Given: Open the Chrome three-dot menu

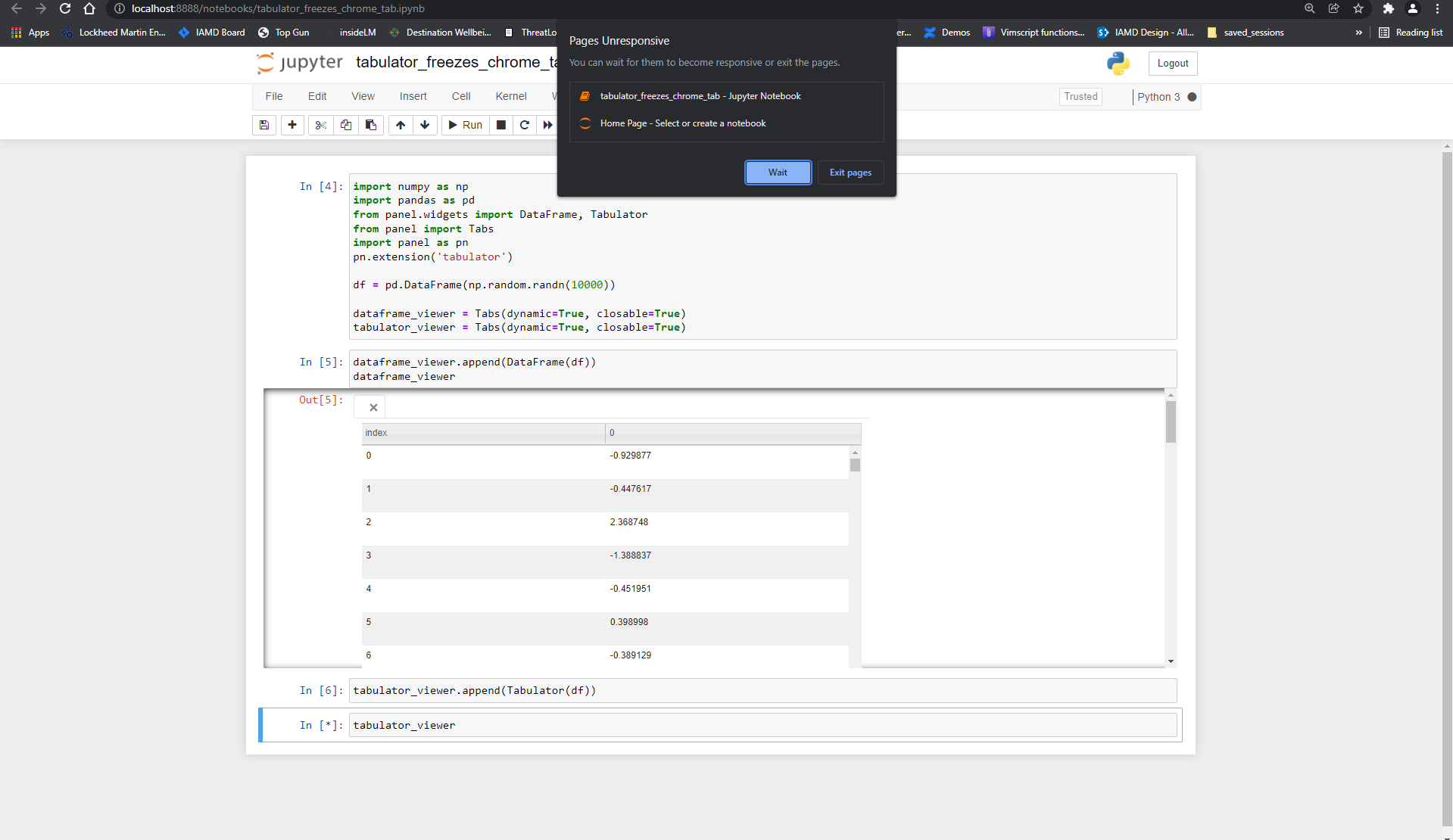Looking at the screenshot, I should [x=1437, y=9].
